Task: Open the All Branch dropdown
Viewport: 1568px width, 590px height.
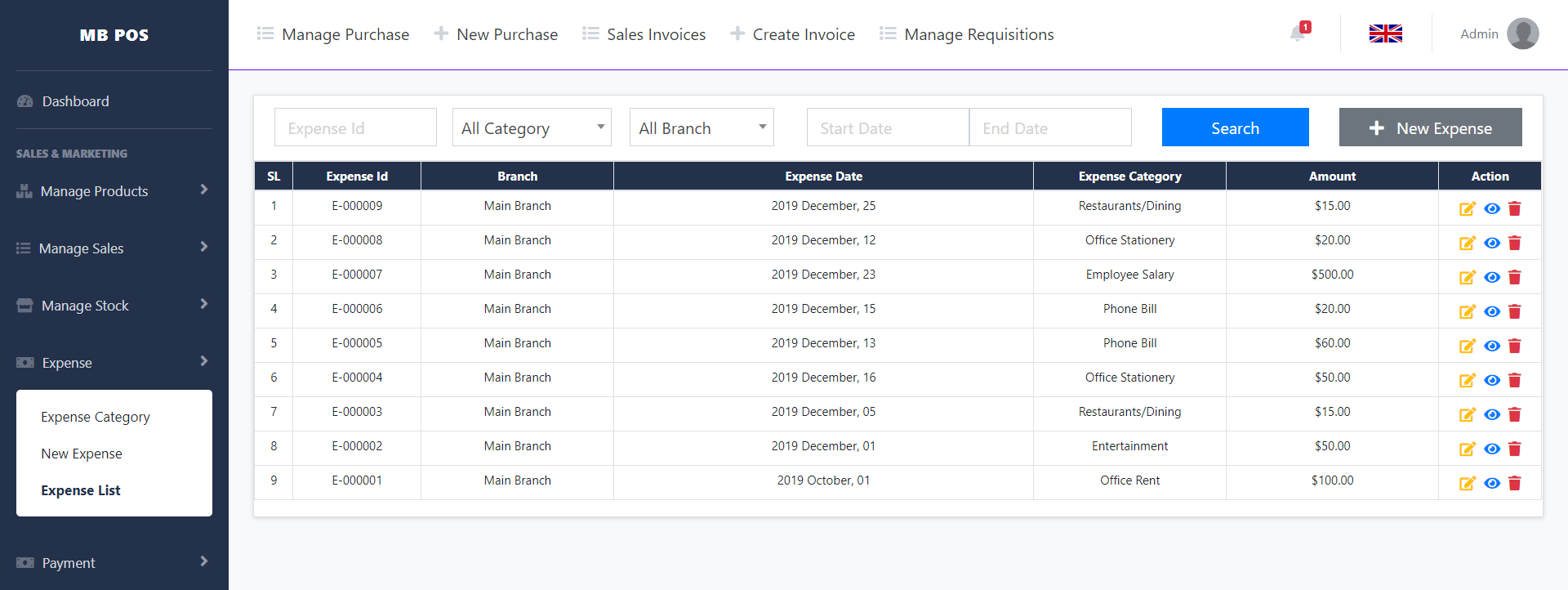Action: [702, 127]
